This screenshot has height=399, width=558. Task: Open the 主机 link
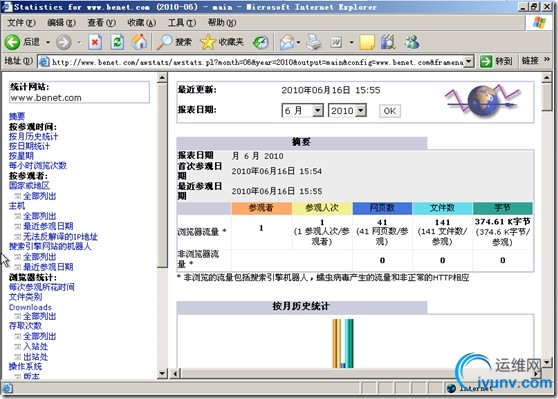pyautogui.click(x=17, y=206)
